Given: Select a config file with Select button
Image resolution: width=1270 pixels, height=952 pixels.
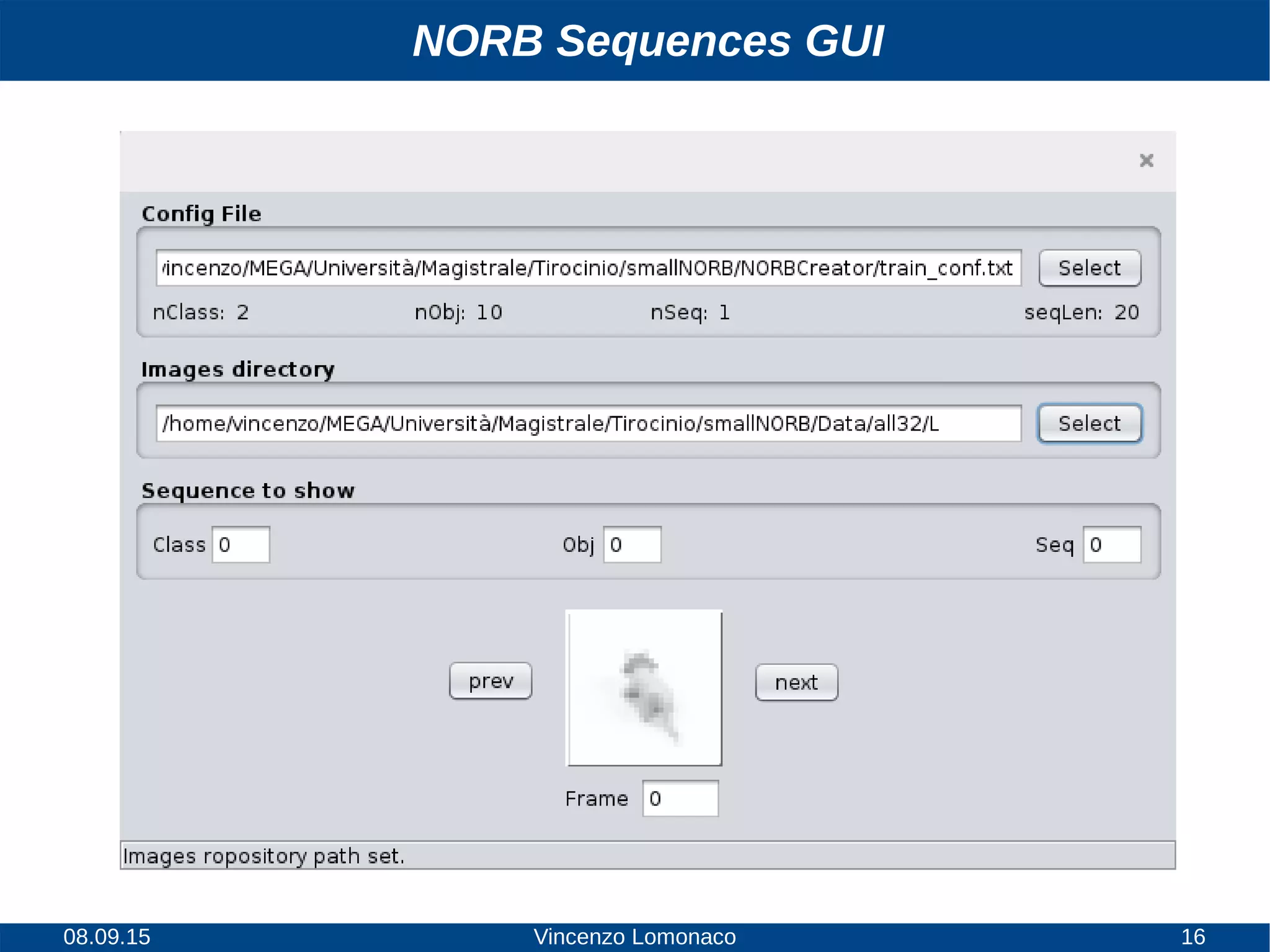Looking at the screenshot, I should tap(1090, 268).
